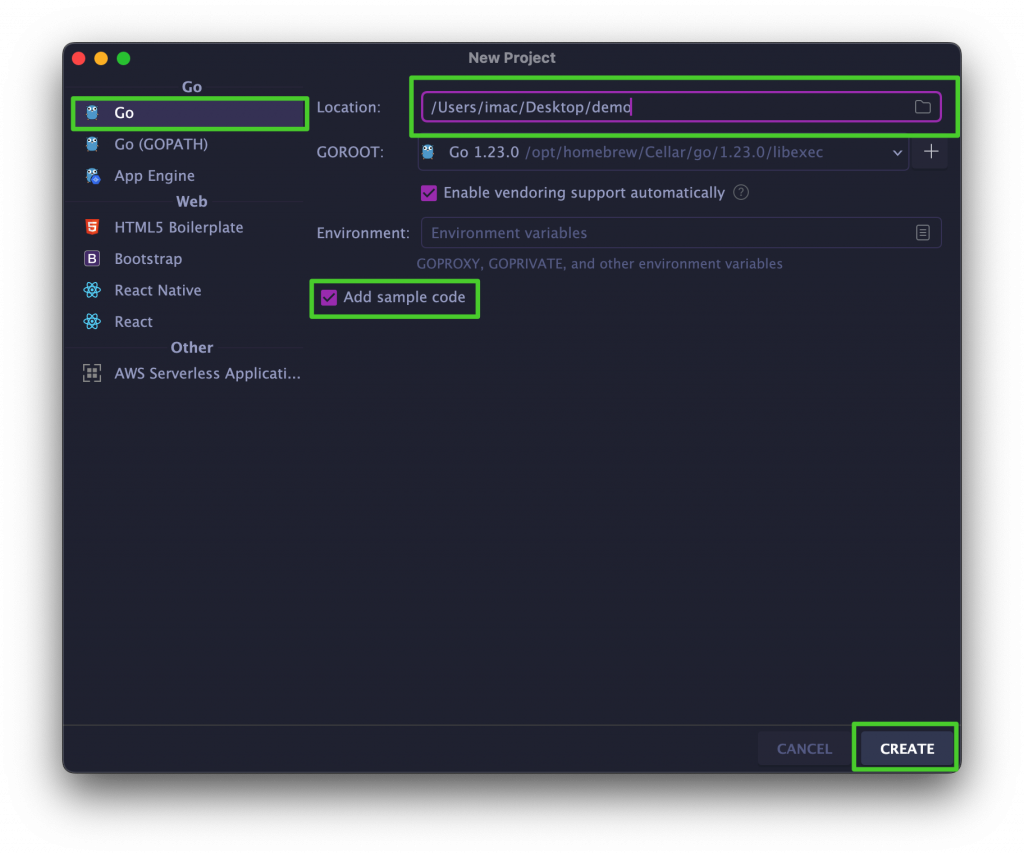Click the CREATE button
Screen dimensions: 1024x856
[906, 748]
